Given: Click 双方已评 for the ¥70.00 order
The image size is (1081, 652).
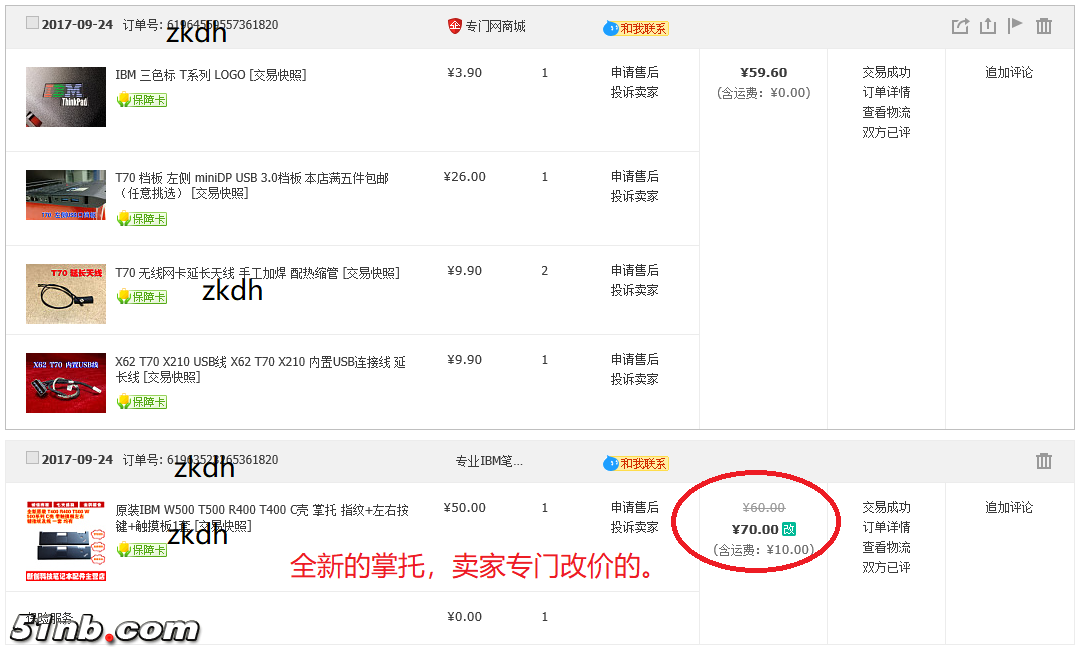Looking at the screenshot, I should pyautogui.click(x=886, y=567).
